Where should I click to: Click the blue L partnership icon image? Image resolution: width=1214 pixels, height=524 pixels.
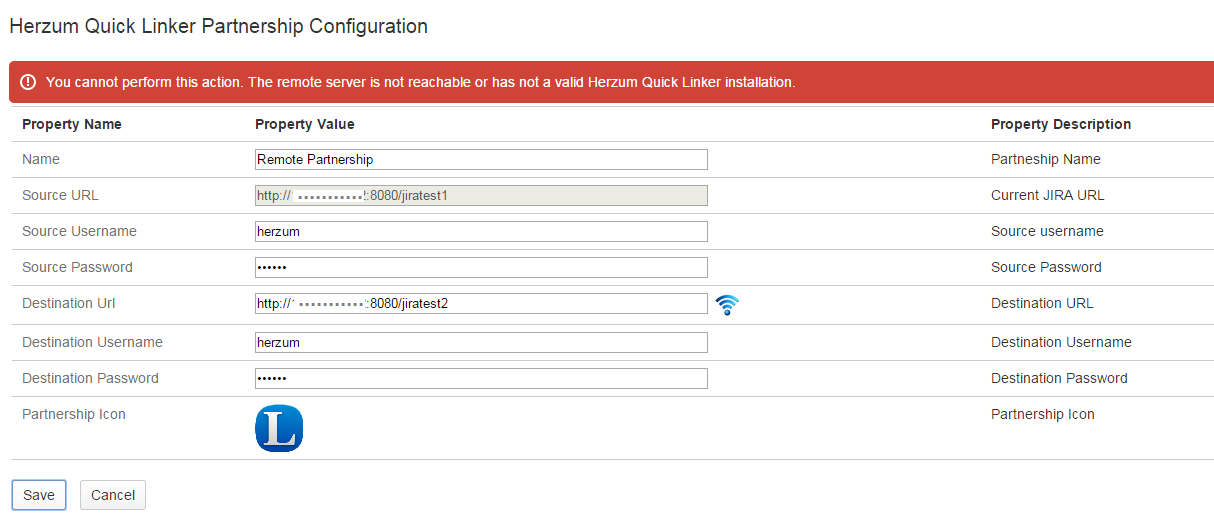(x=279, y=428)
